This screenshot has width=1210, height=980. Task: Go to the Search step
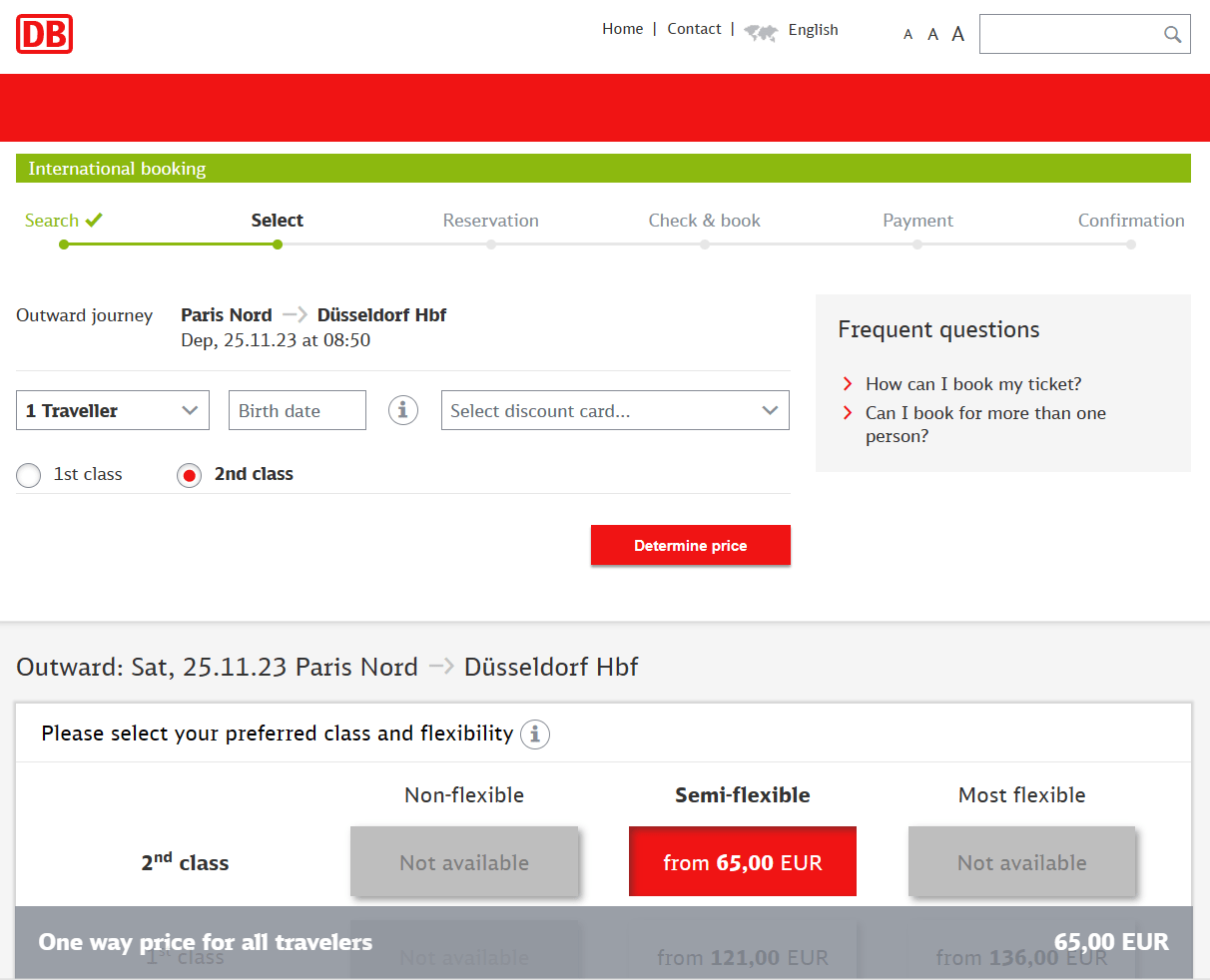pos(52,221)
